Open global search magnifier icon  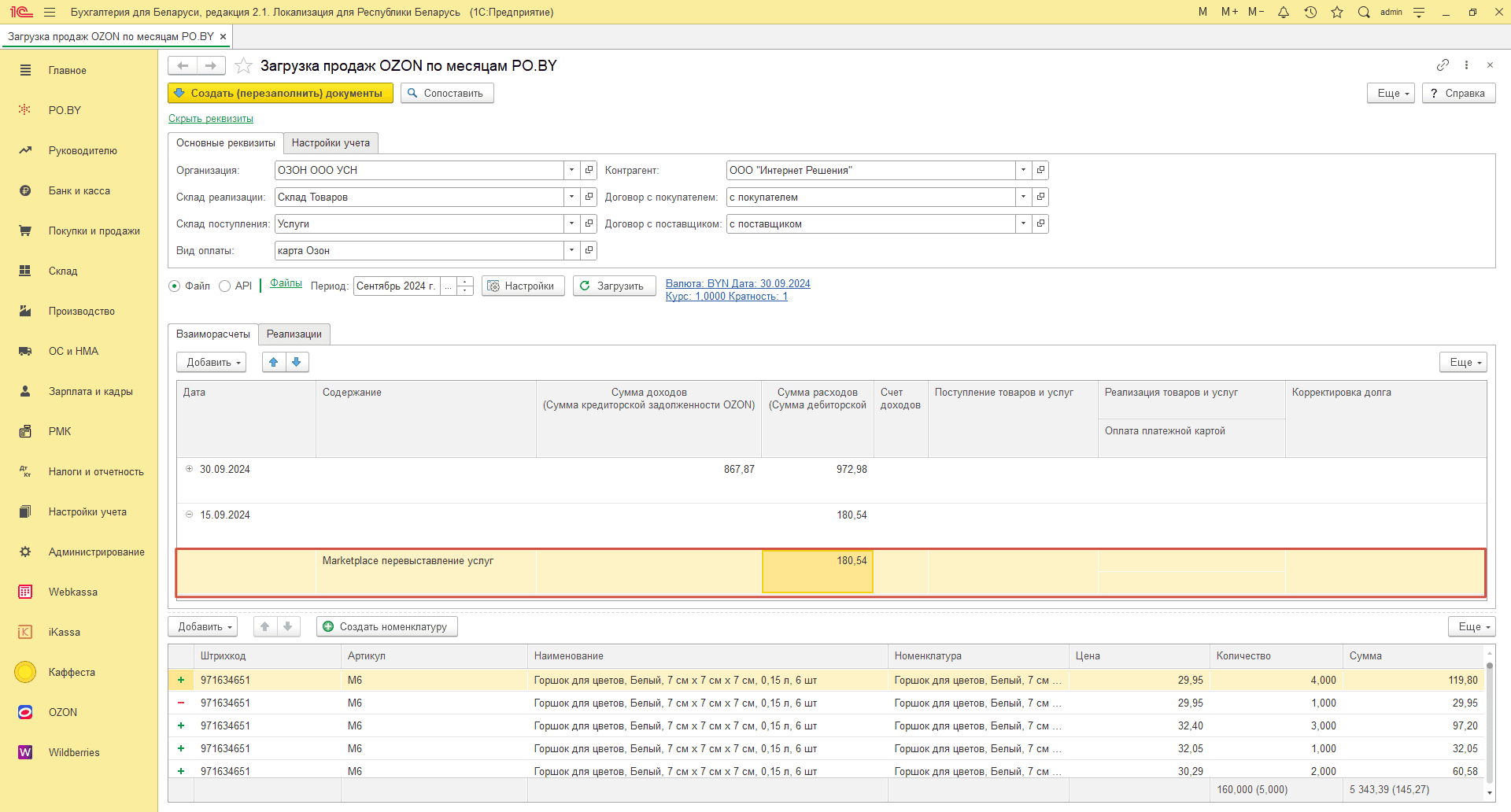1364,12
